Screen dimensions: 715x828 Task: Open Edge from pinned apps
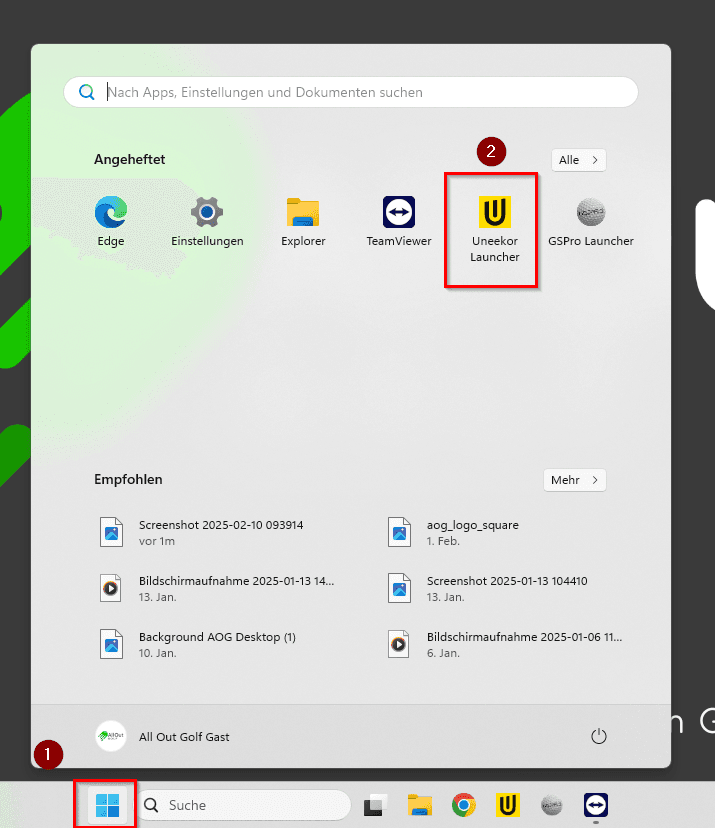(x=111, y=222)
